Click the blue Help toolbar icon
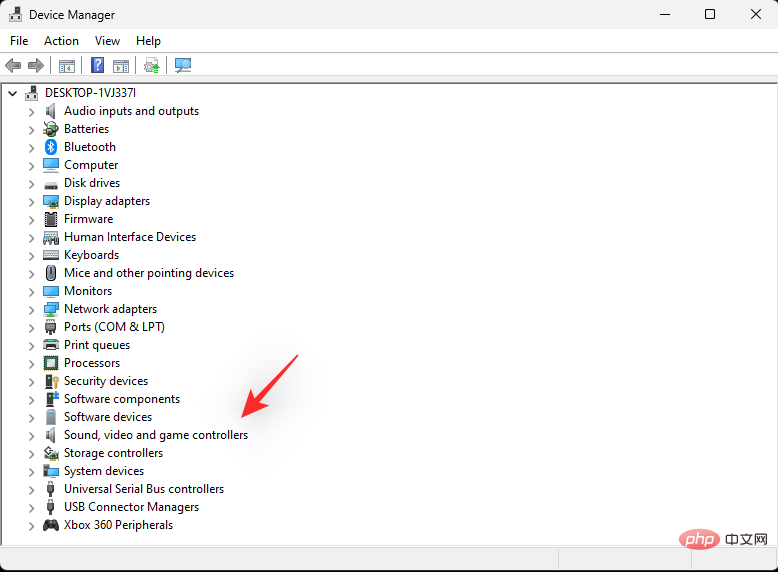The width and height of the screenshot is (778, 572). (97, 66)
